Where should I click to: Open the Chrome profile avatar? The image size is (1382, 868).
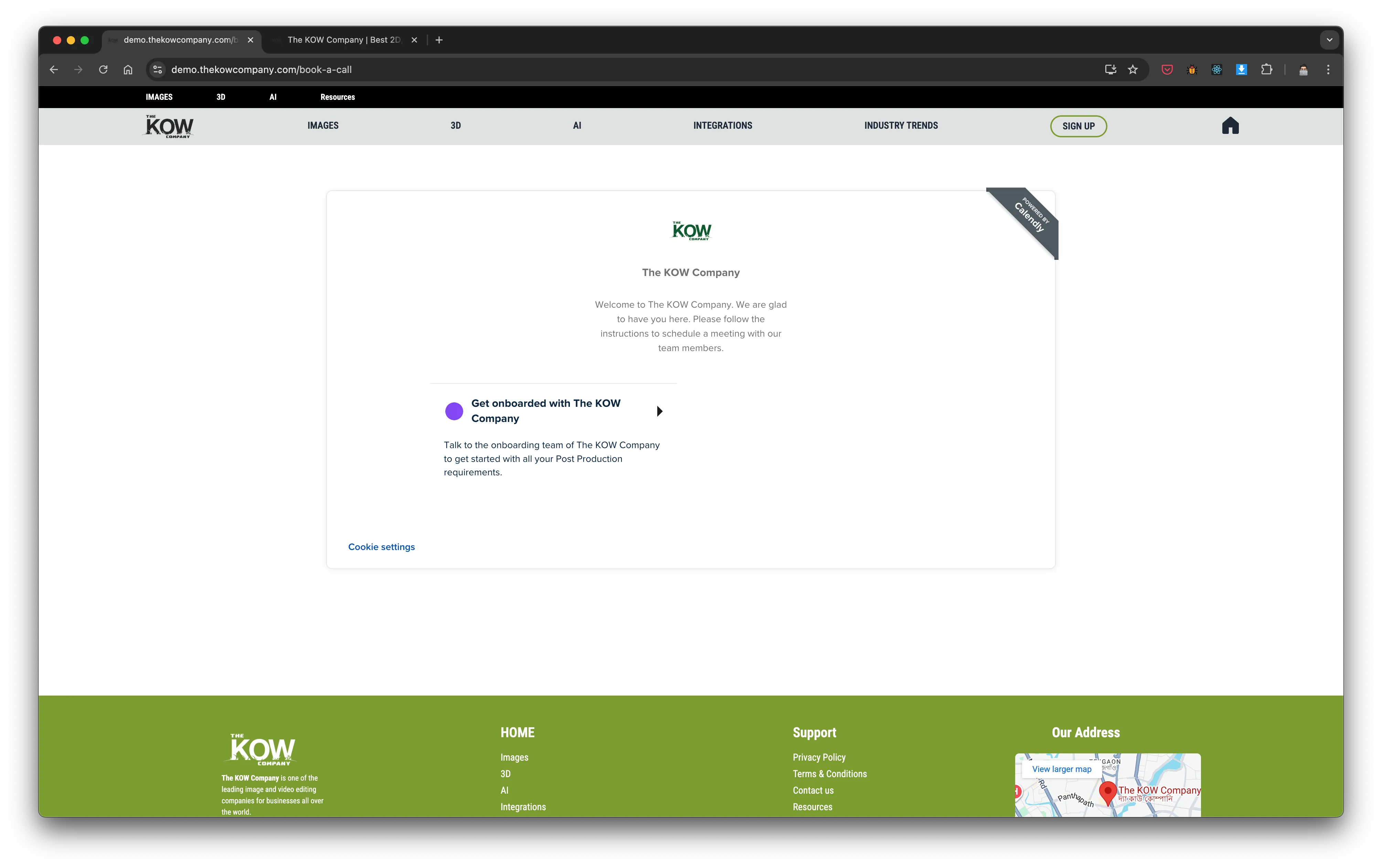point(1304,70)
